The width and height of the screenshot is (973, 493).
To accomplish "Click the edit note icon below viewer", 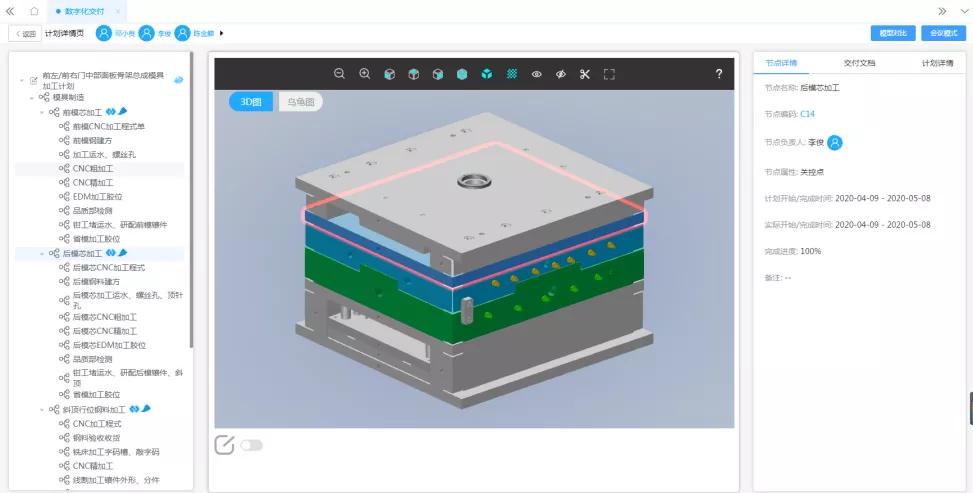I will pyautogui.click(x=224, y=445).
